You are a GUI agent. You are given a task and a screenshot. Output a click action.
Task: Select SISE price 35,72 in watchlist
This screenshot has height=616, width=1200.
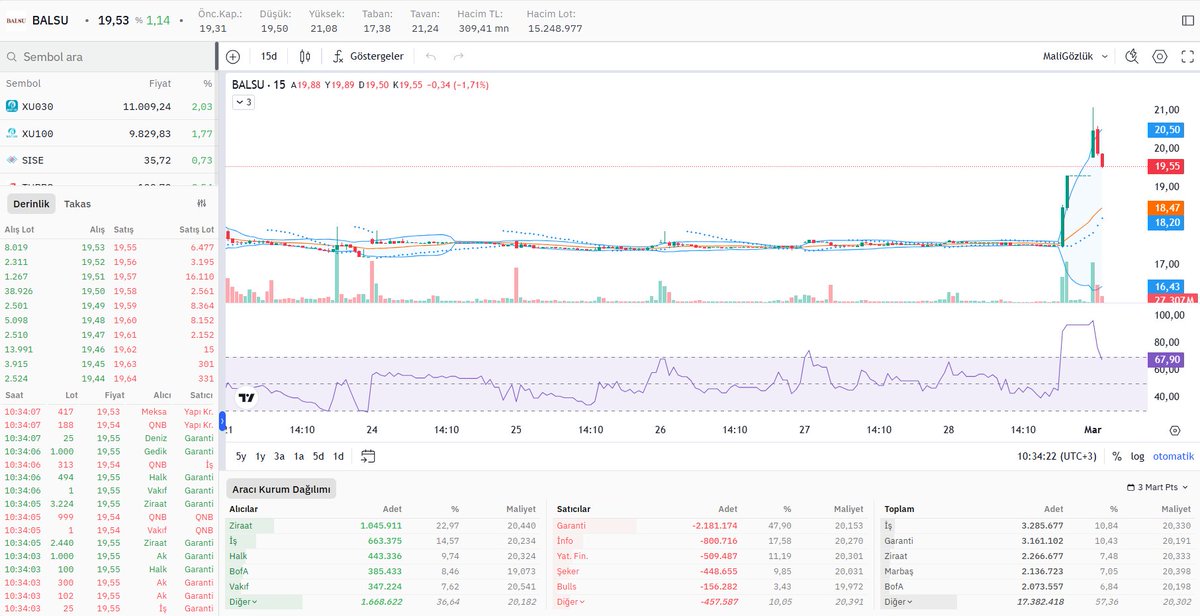(157, 160)
